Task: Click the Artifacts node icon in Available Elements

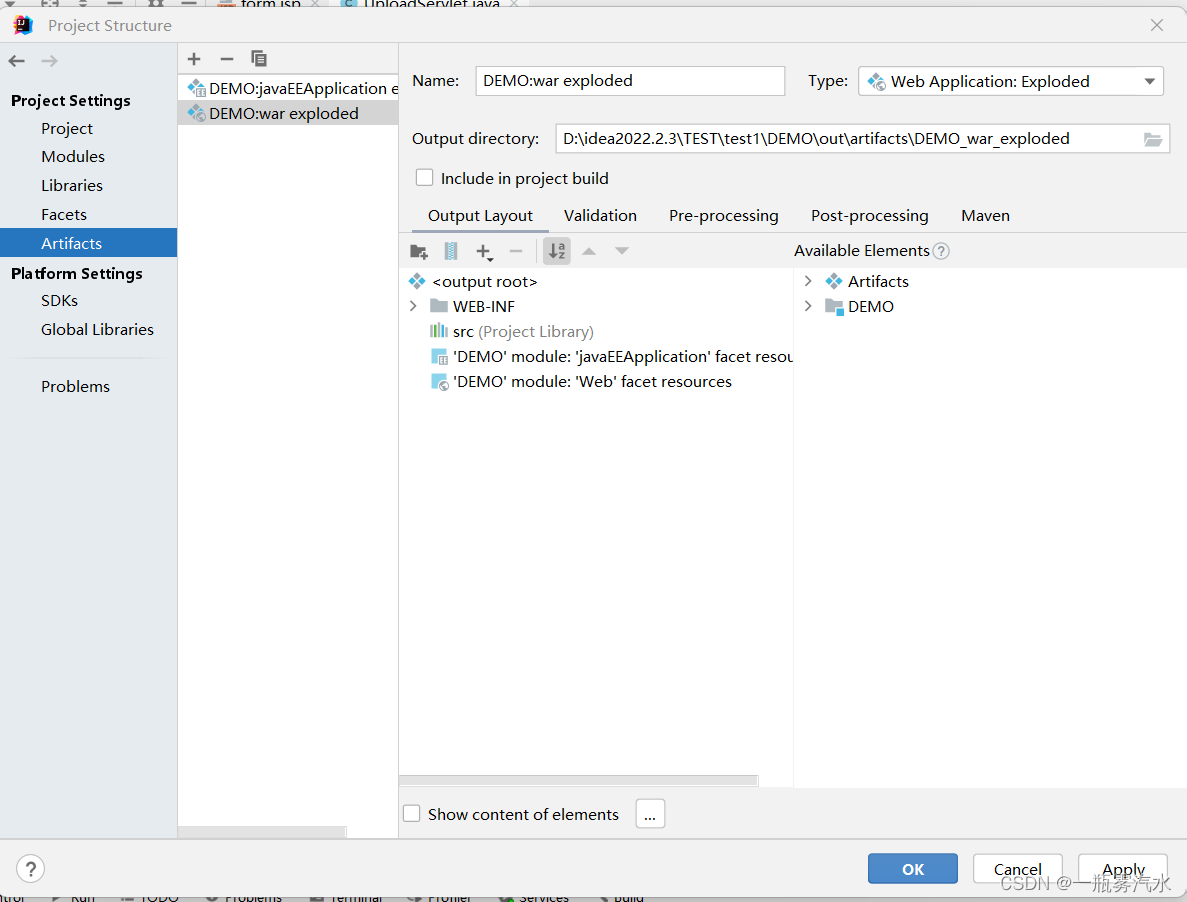Action: point(834,281)
